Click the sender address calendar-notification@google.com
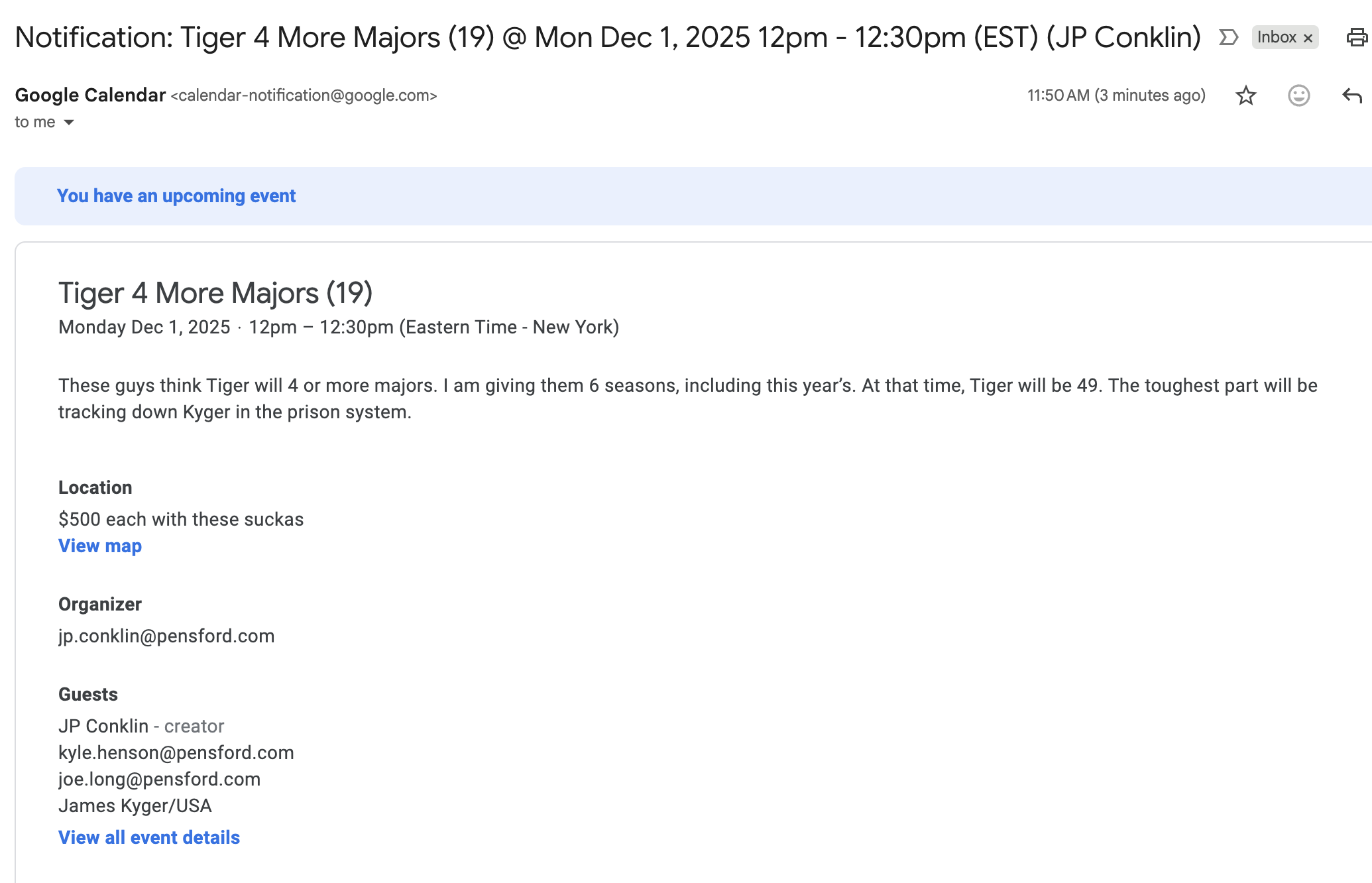Image resolution: width=1372 pixels, height=883 pixels. click(x=304, y=95)
